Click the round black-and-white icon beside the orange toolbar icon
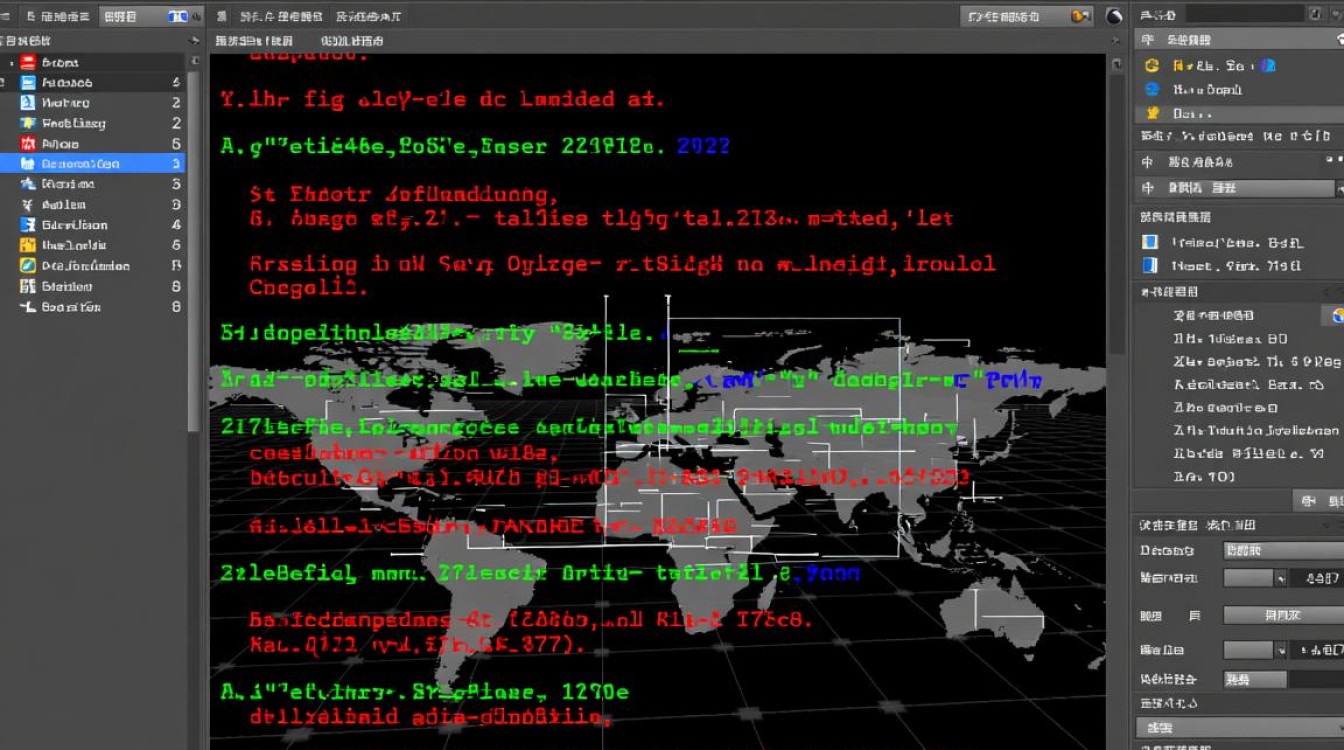The height and width of the screenshot is (750, 1344). coord(1114,16)
